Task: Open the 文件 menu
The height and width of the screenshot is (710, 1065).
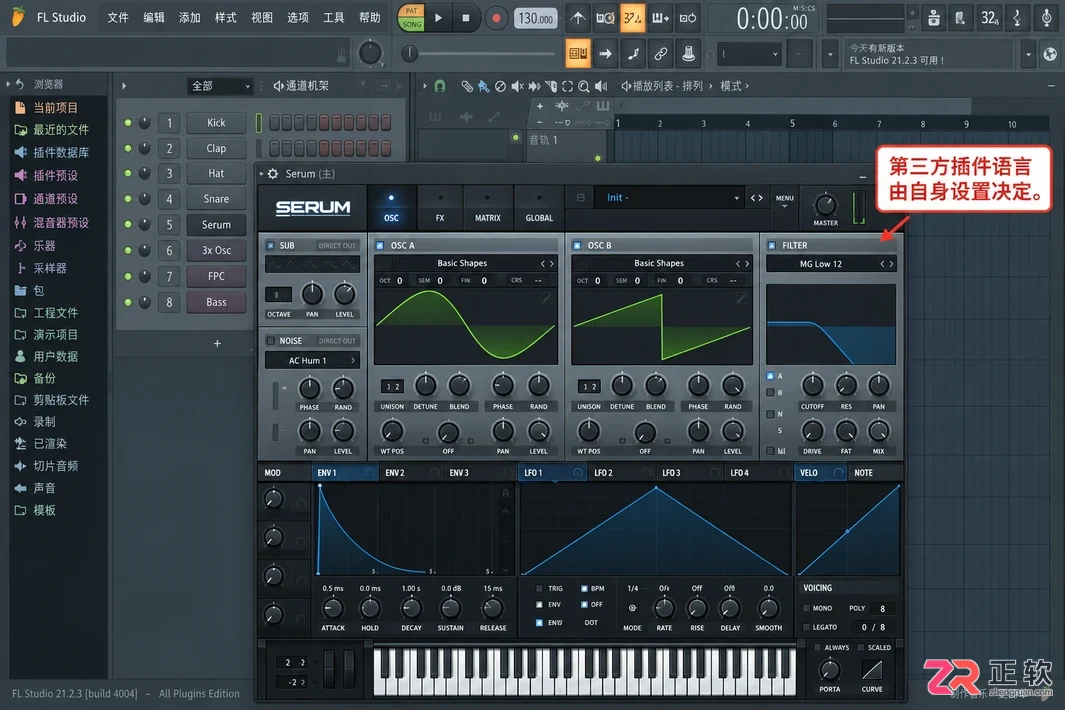Action: pyautogui.click(x=118, y=18)
